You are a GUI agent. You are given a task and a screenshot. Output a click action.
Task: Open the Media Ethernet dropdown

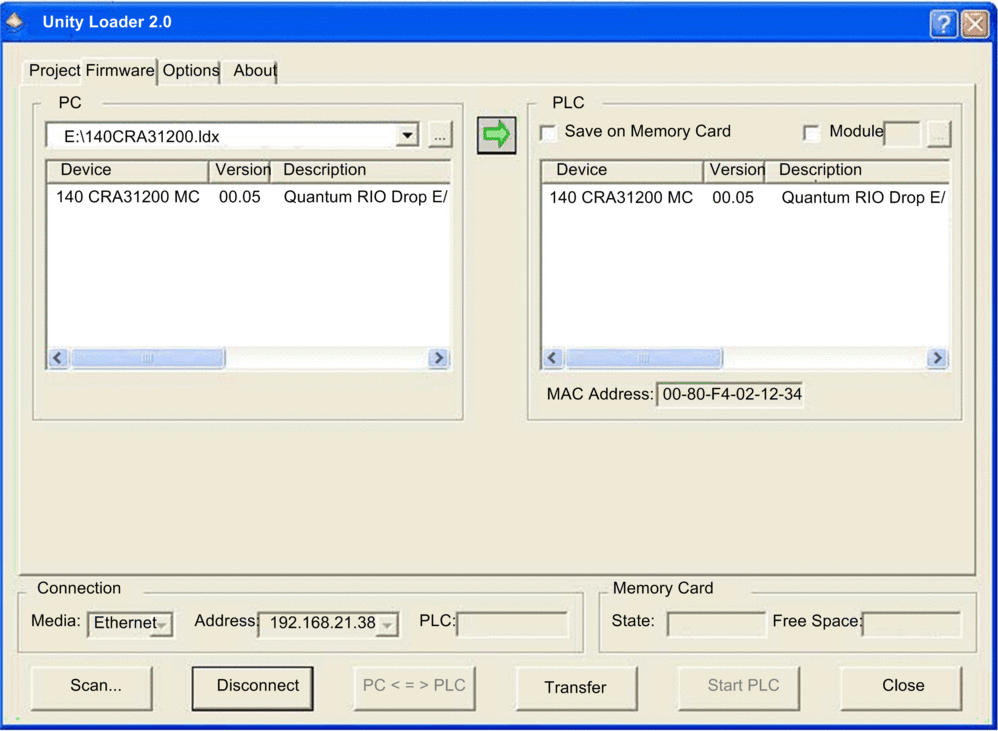(163, 624)
